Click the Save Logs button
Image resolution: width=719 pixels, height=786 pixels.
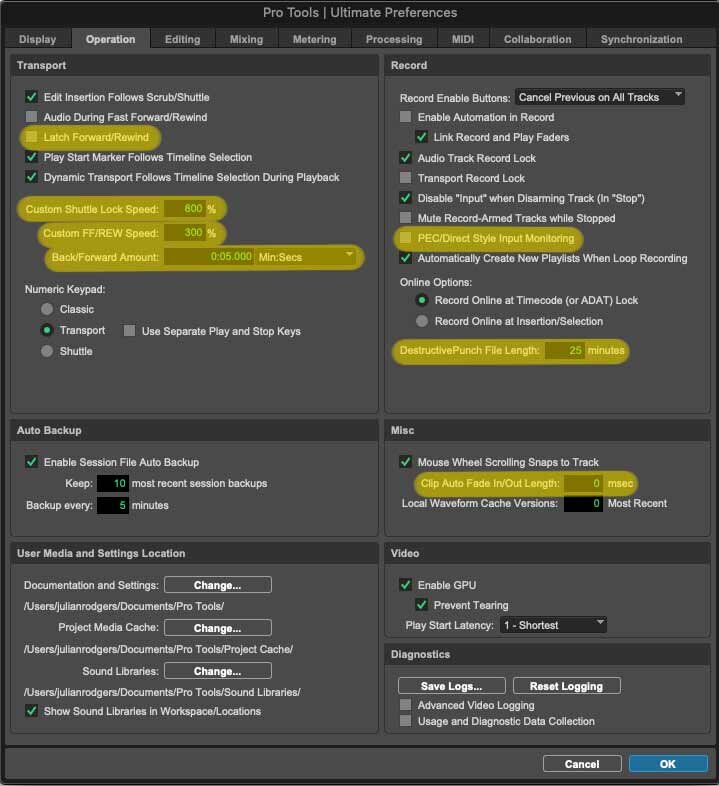[x=451, y=686]
